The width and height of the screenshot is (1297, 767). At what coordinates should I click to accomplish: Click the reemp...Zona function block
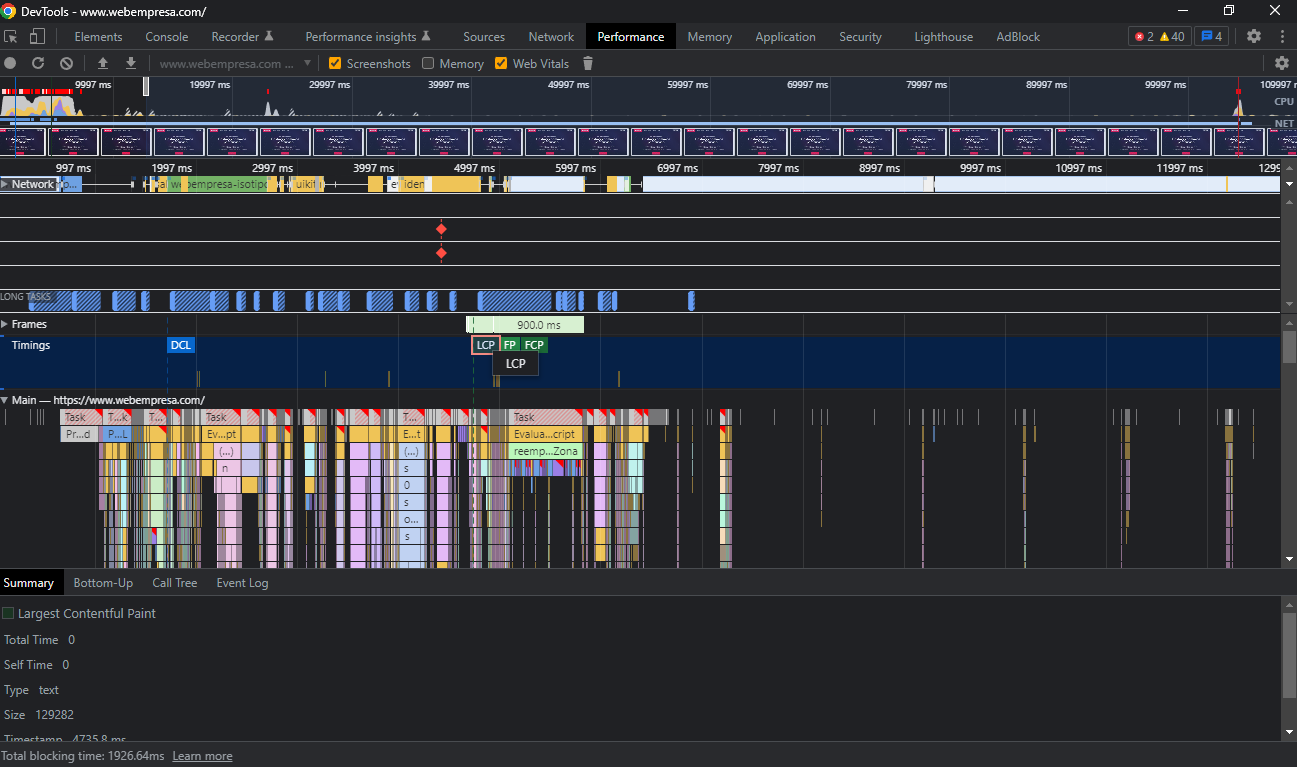click(544, 451)
